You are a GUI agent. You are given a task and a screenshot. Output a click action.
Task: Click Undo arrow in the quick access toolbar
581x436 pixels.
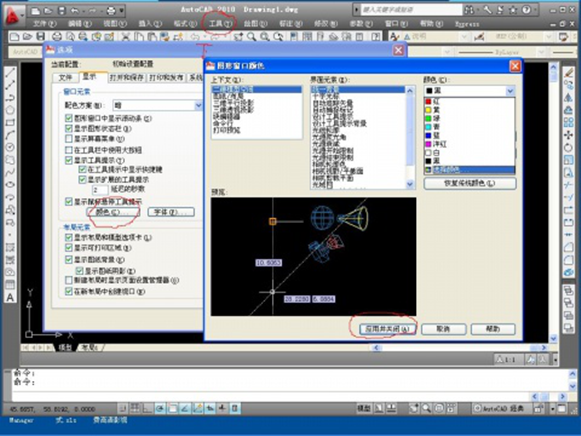click(x=75, y=11)
